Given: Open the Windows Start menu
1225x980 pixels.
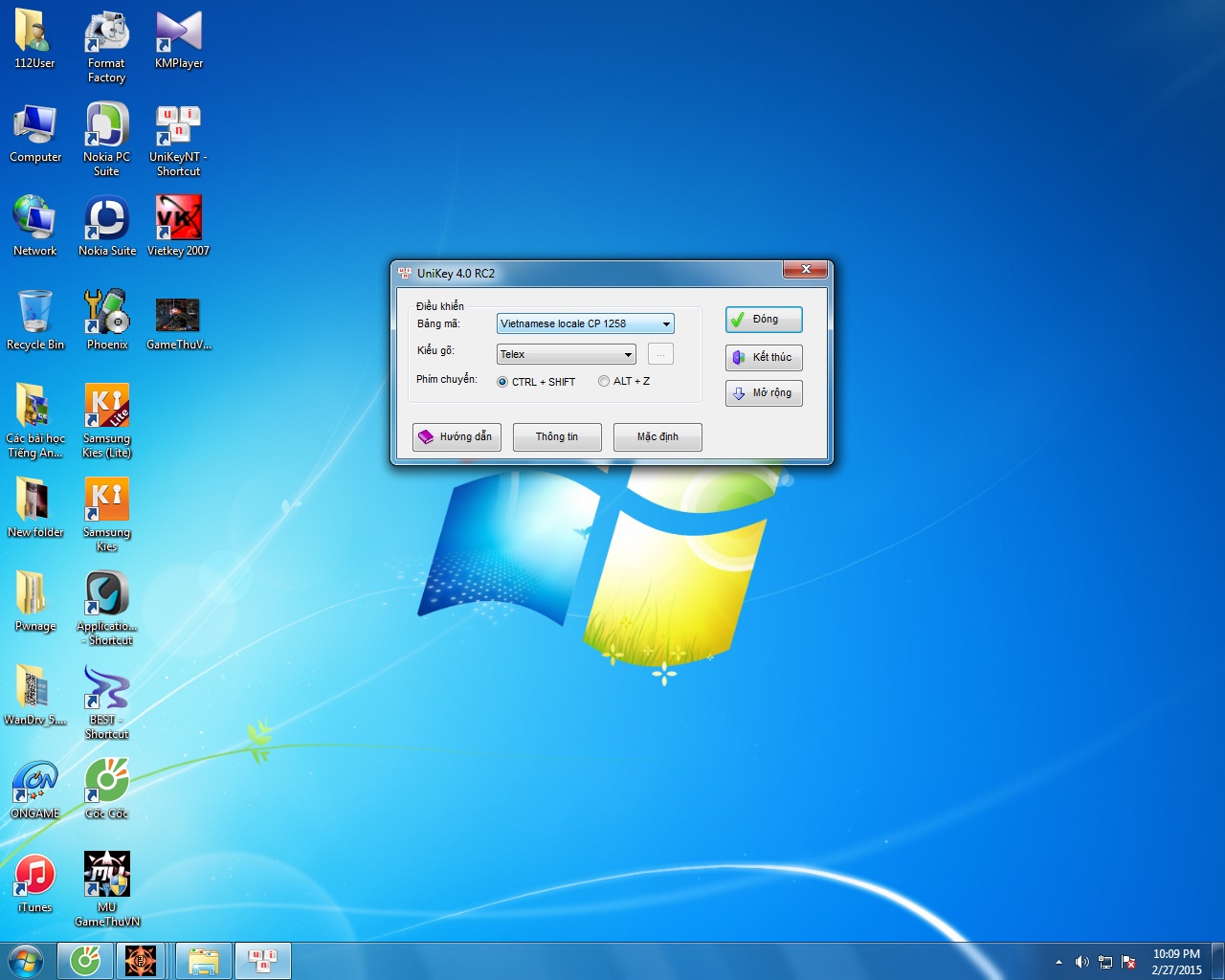Looking at the screenshot, I should tap(26, 961).
